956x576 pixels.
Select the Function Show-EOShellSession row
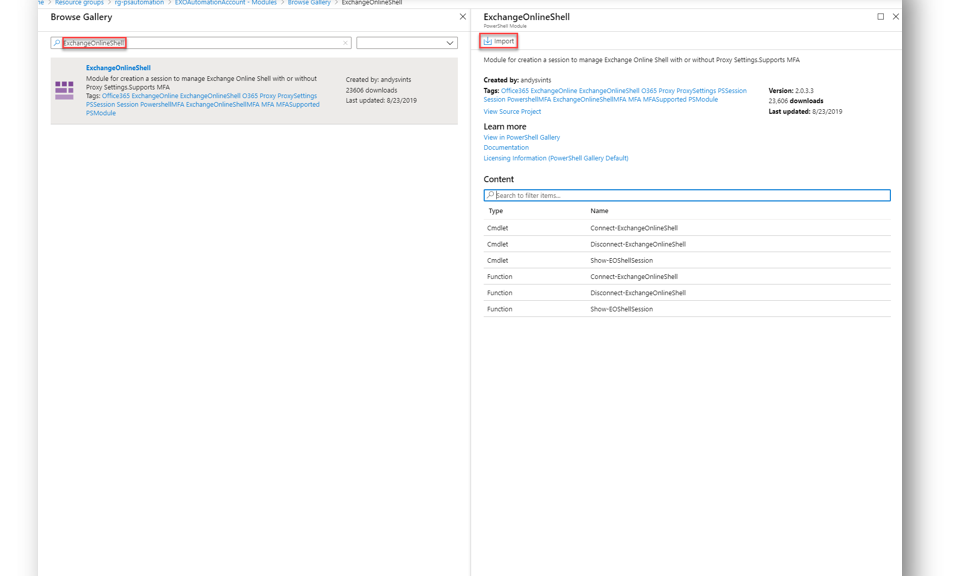pyautogui.click(x=687, y=309)
